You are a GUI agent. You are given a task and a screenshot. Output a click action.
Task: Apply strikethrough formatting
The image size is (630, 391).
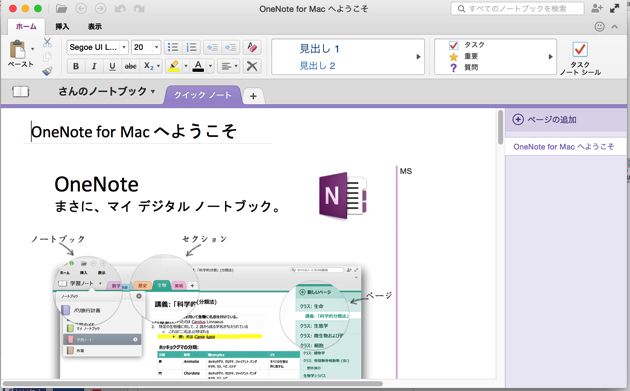130,66
